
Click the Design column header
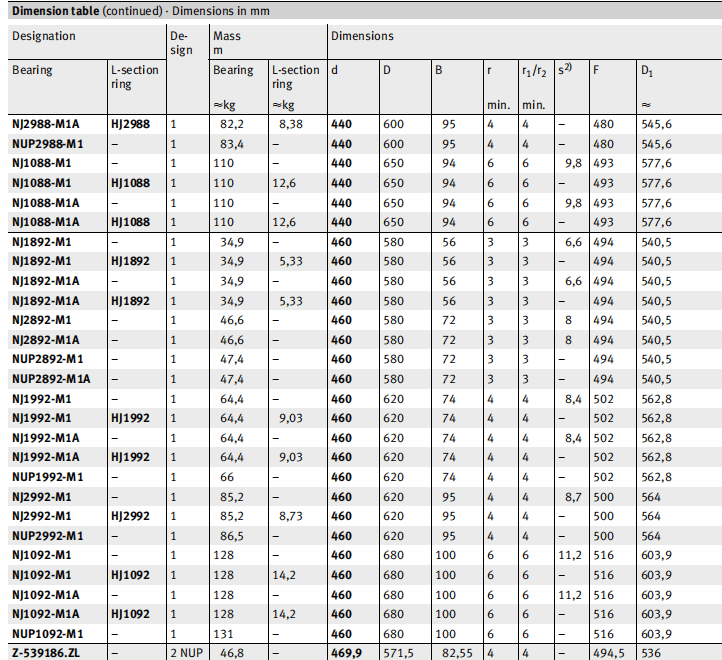click(181, 43)
